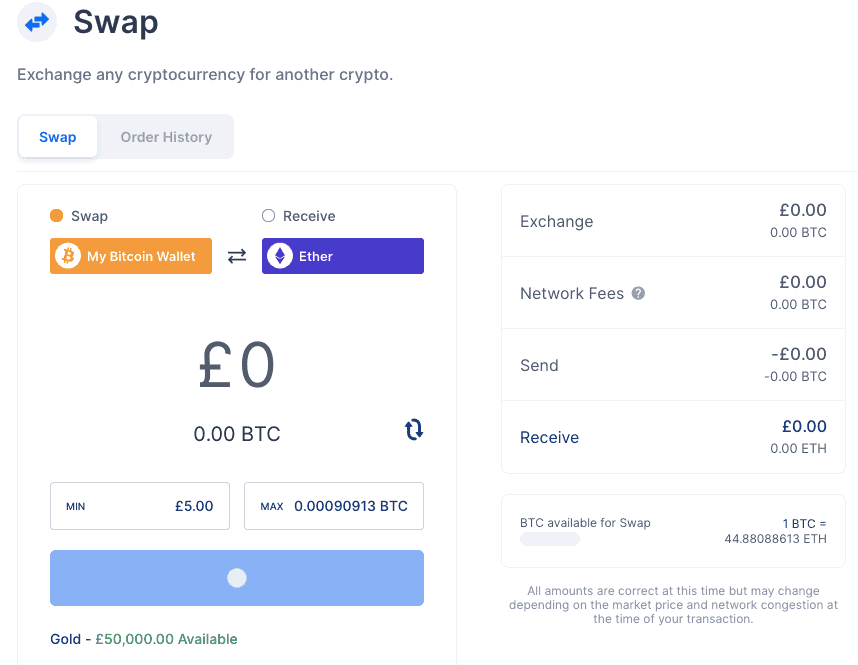Open Ether wallet selector
Image resolution: width=858 pixels, height=665 pixels.
click(x=343, y=256)
